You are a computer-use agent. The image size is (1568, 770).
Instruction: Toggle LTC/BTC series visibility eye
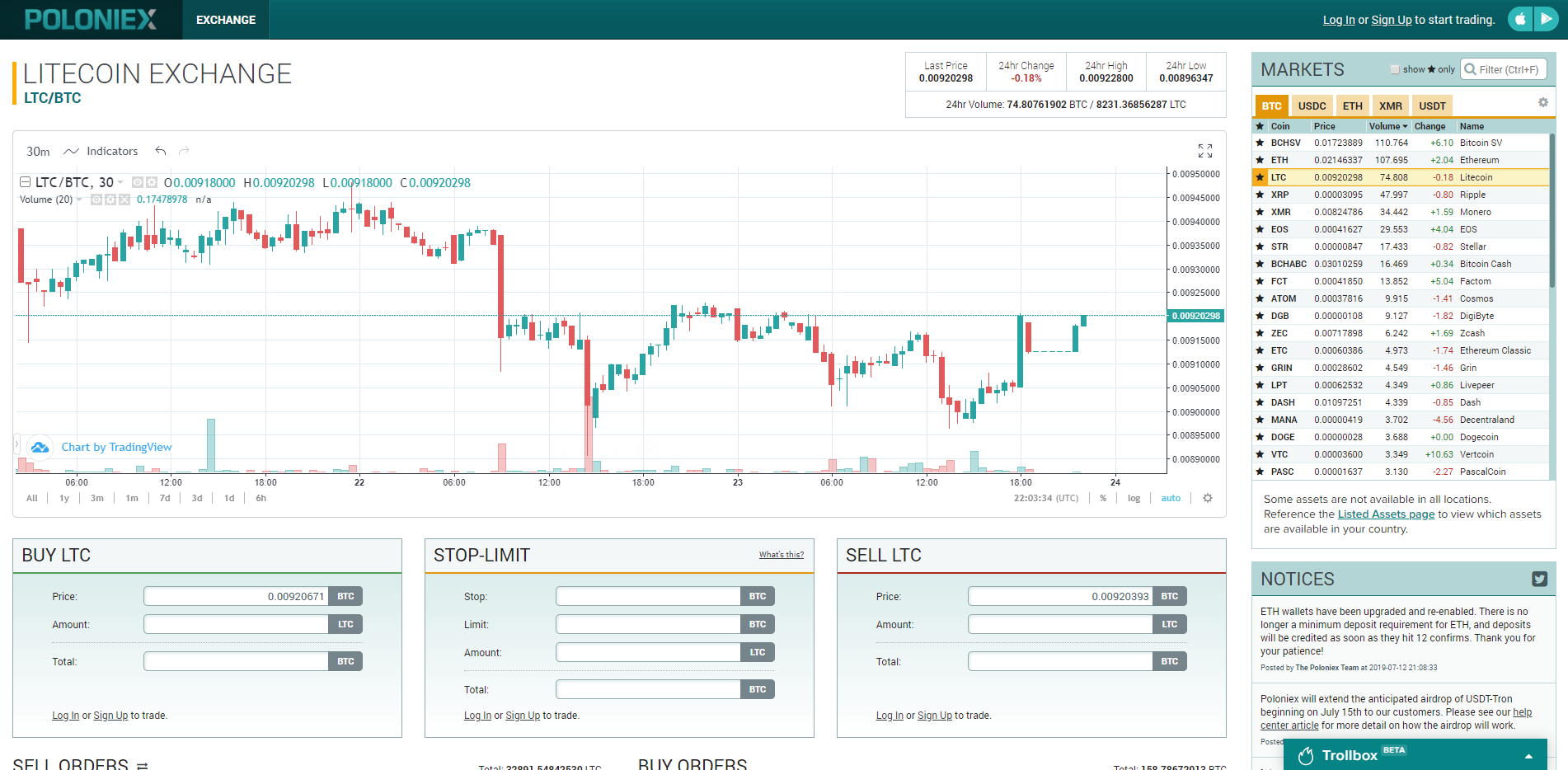(138, 182)
